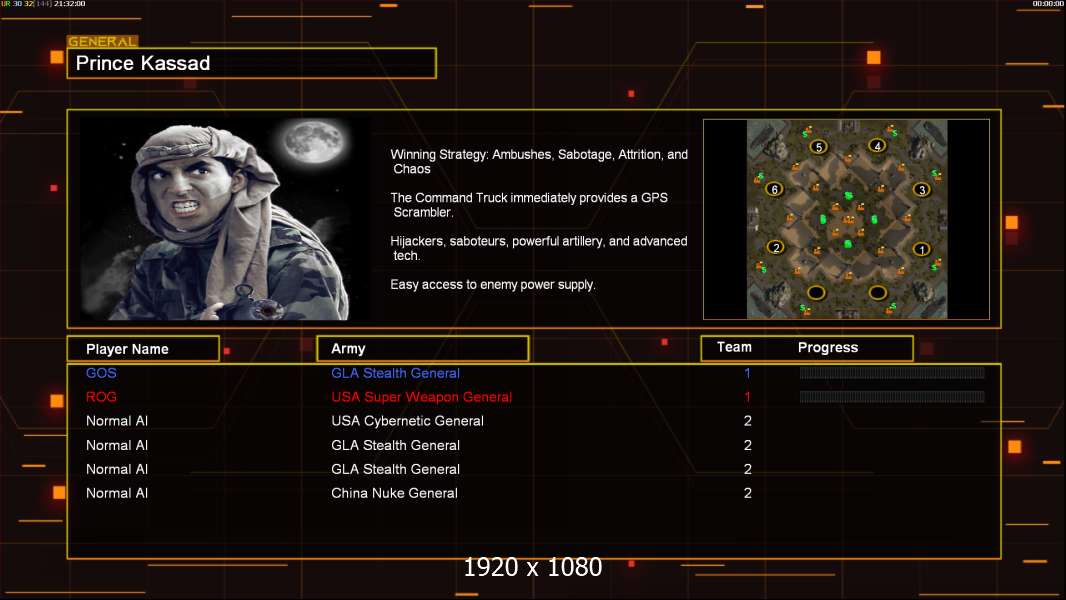Select player GOS in the list
This screenshot has height=600, width=1066.
tap(101, 373)
